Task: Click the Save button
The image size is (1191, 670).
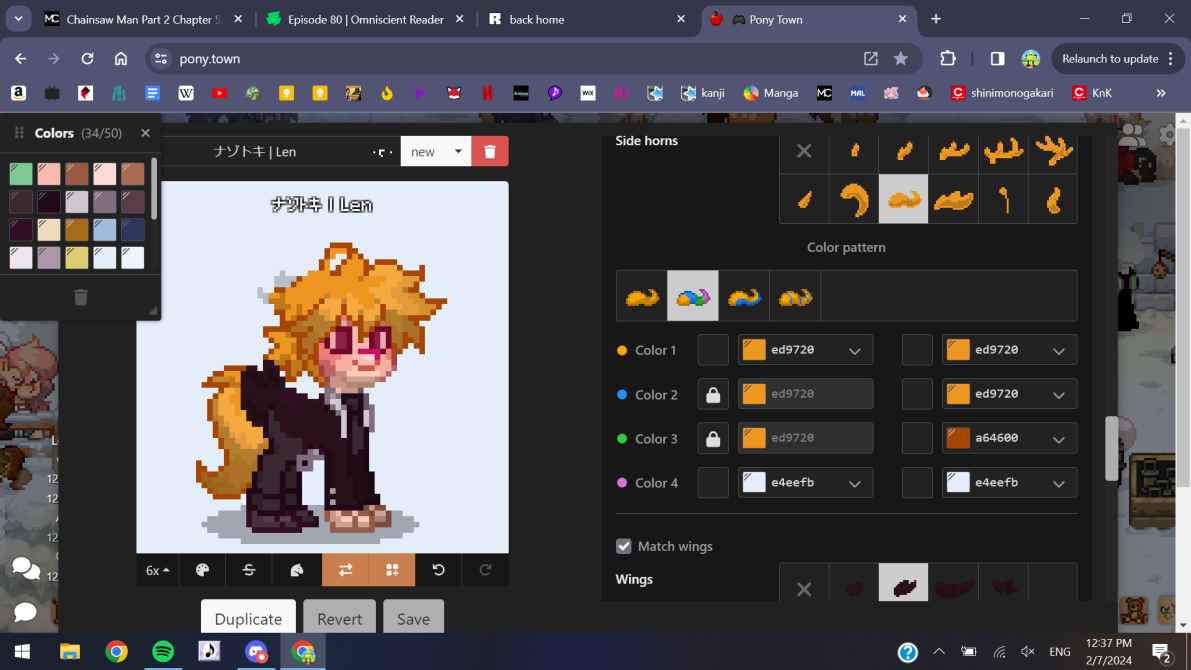Action: 413,618
